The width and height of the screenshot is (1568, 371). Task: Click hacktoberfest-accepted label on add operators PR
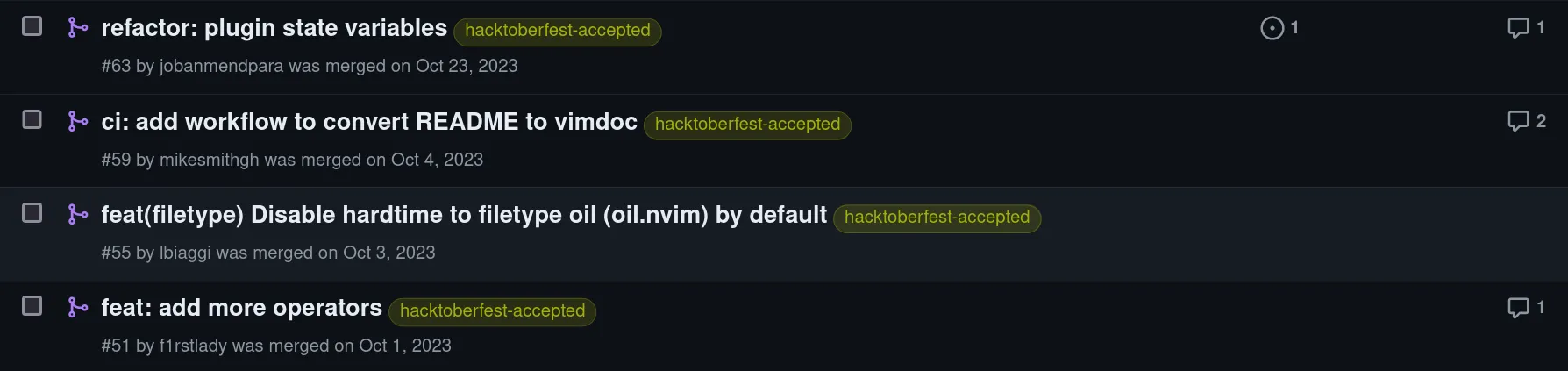(x=492, y=311)
